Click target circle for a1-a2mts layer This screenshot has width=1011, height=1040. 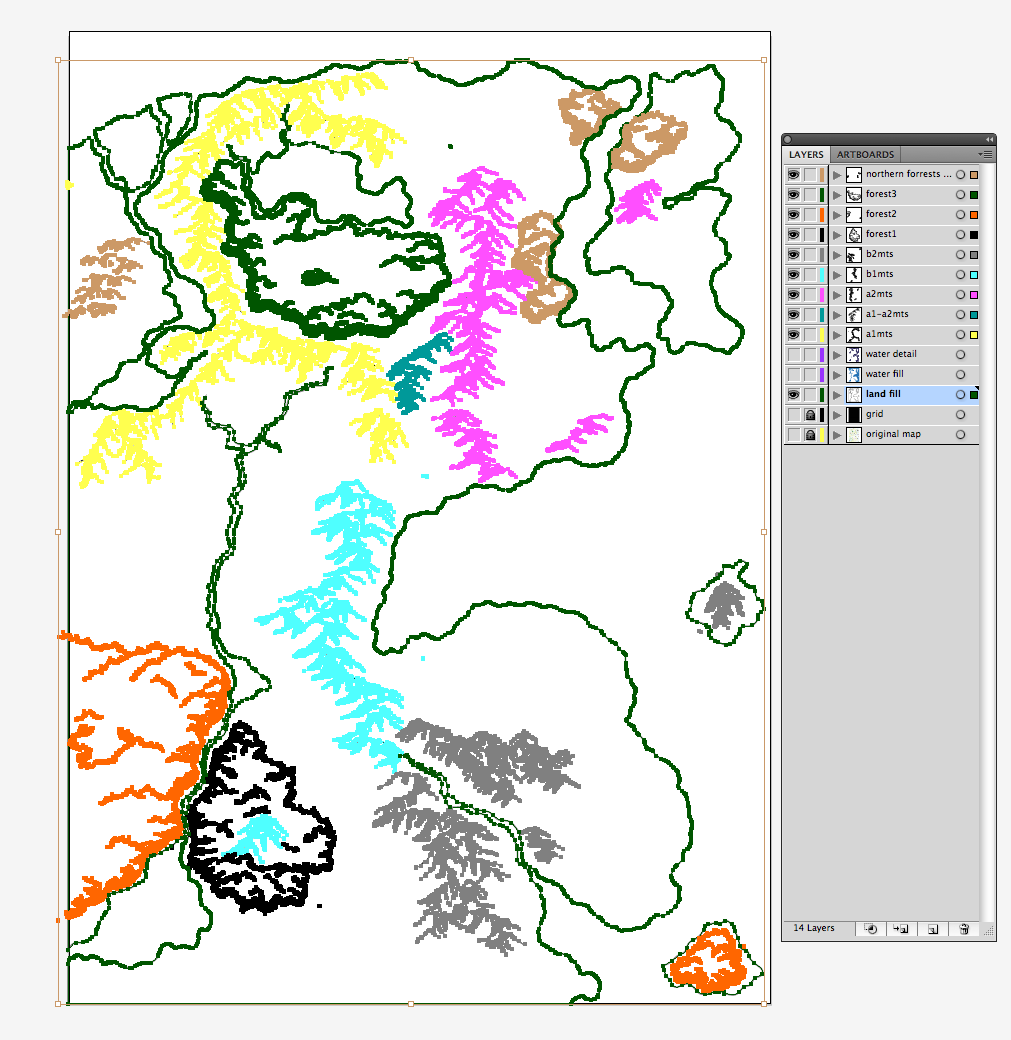[x=960, y=314]
